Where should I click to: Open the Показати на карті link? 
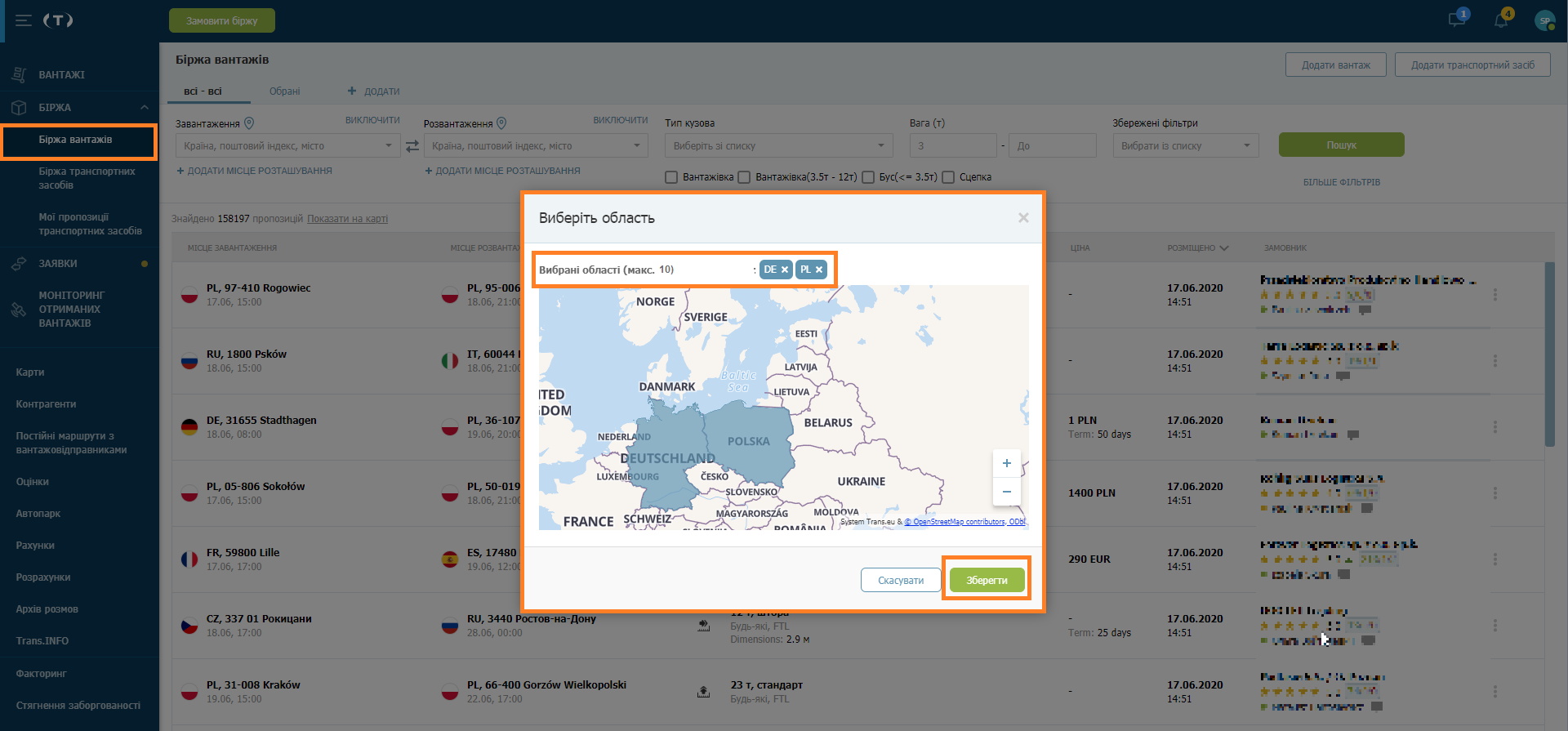pos(347,219)
